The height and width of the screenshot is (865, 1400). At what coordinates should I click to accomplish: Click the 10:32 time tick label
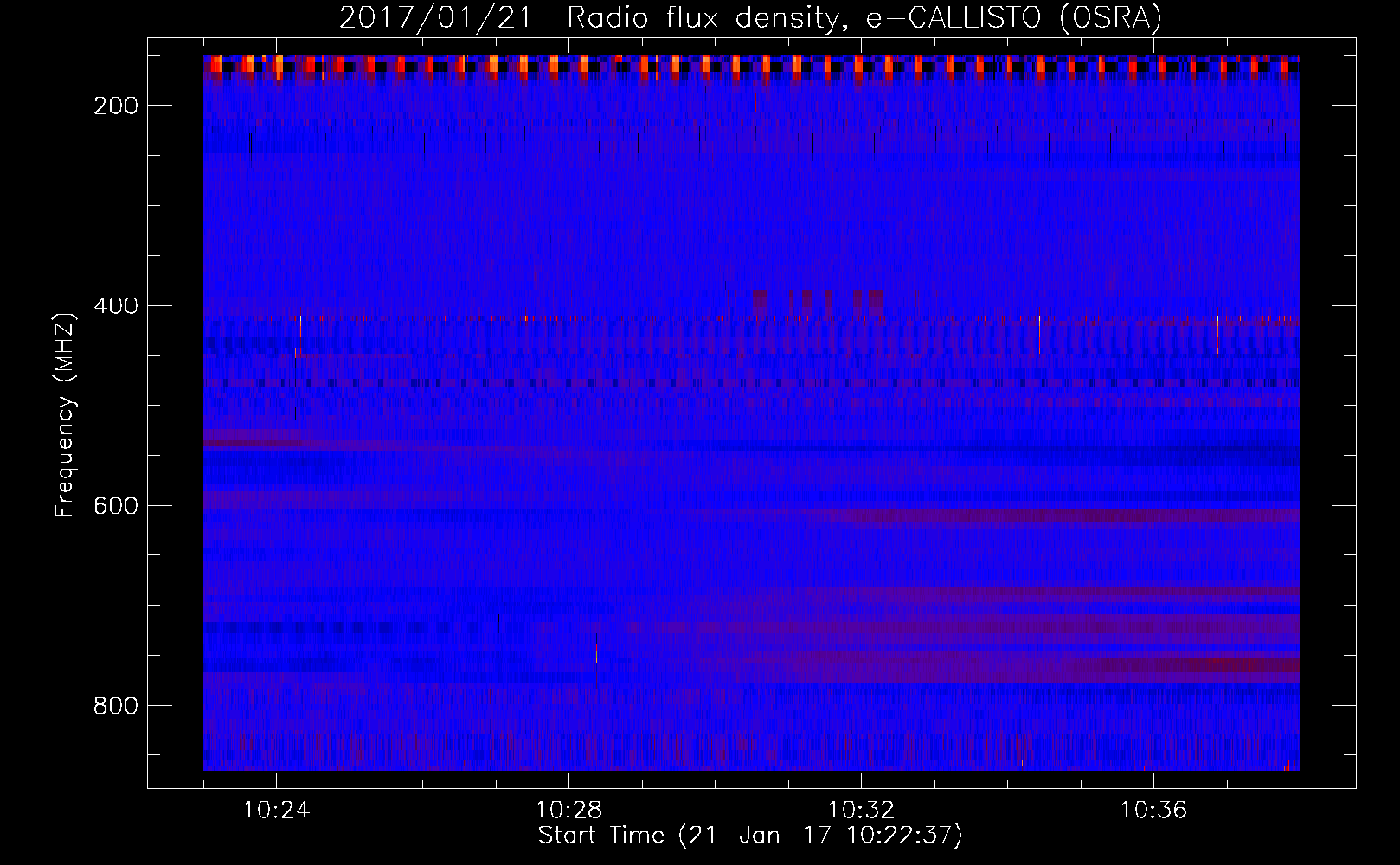[x=861, y=811]
